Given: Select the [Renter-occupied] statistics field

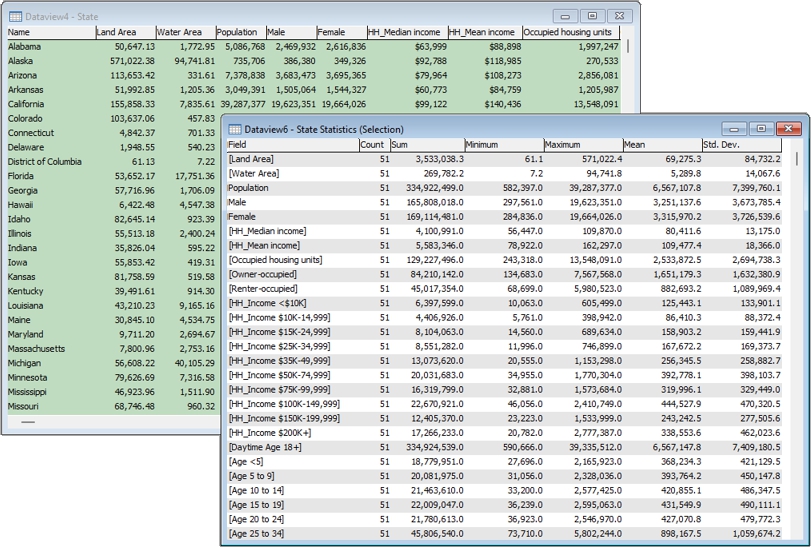Looking at the screenshot, I should coord(263,289).
